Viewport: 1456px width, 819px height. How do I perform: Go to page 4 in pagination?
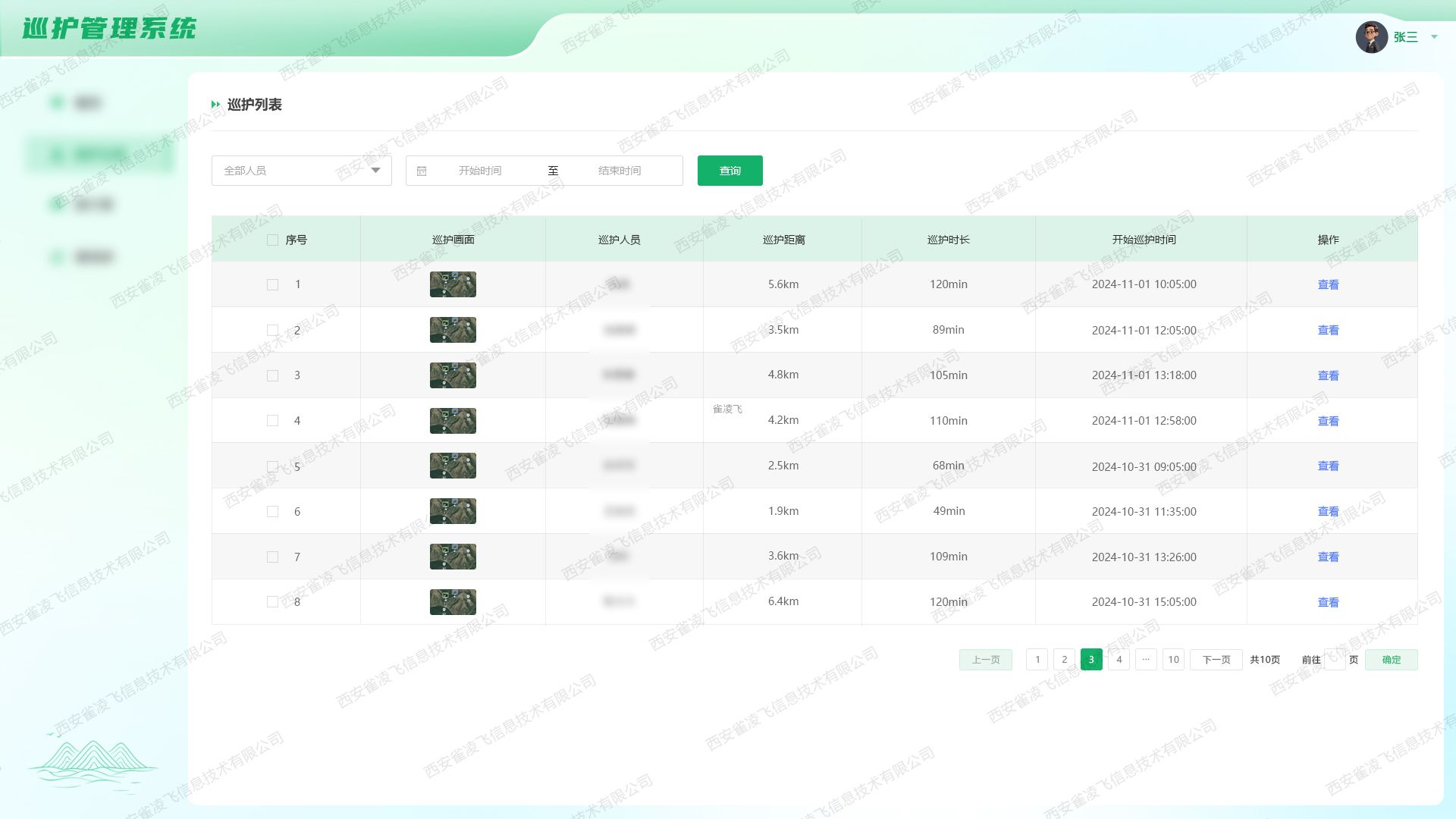[1119, 660]
